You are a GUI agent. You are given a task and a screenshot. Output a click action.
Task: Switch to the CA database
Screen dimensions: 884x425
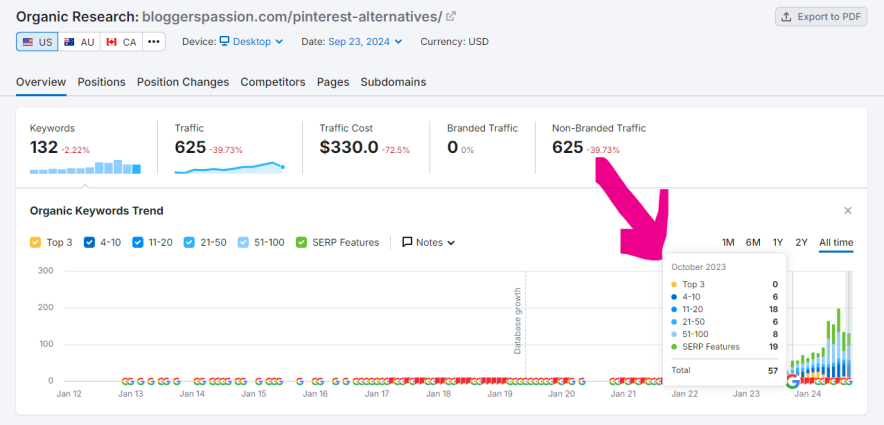click(x=122, y=42)
